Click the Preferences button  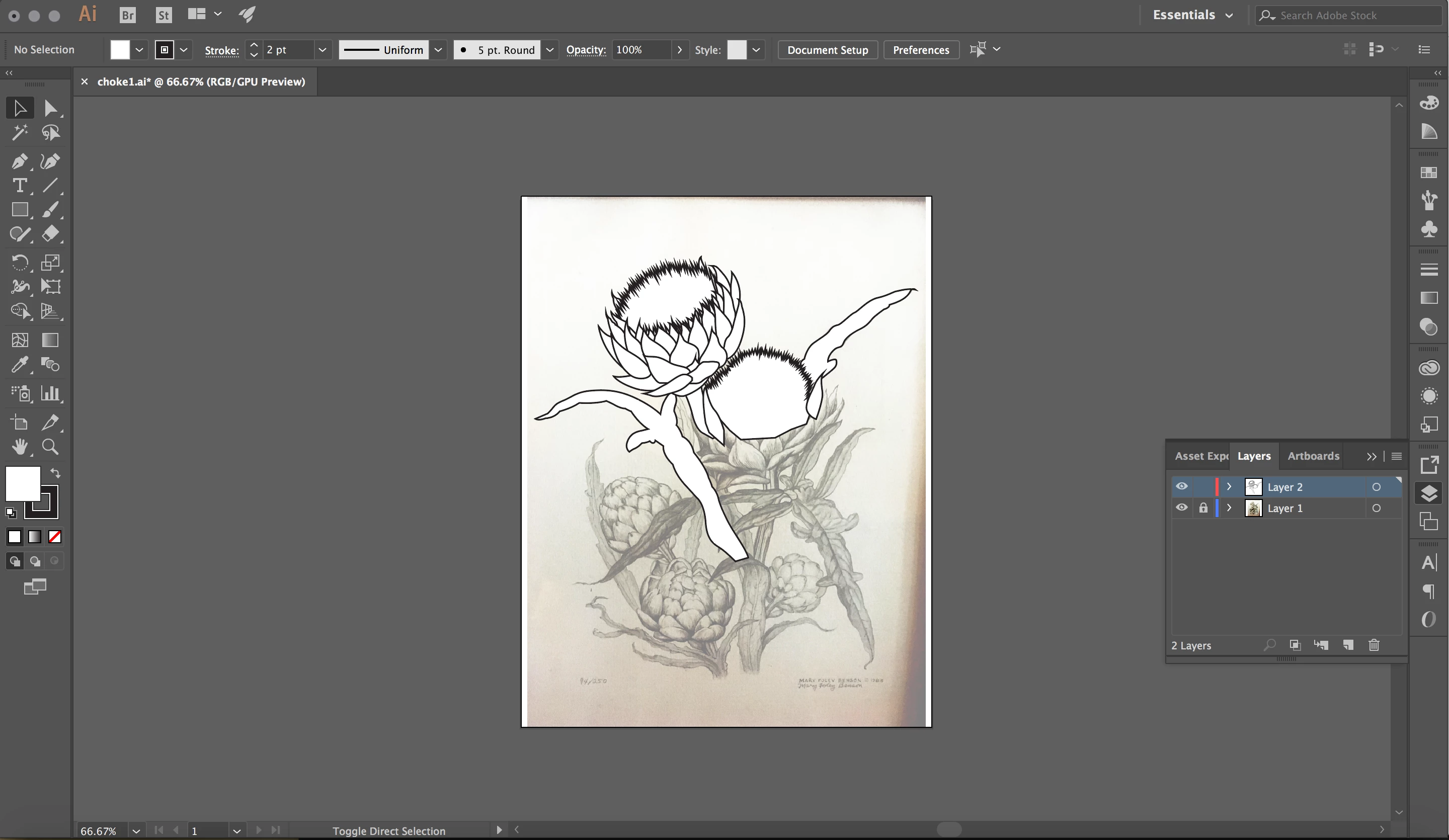point(921,50)
